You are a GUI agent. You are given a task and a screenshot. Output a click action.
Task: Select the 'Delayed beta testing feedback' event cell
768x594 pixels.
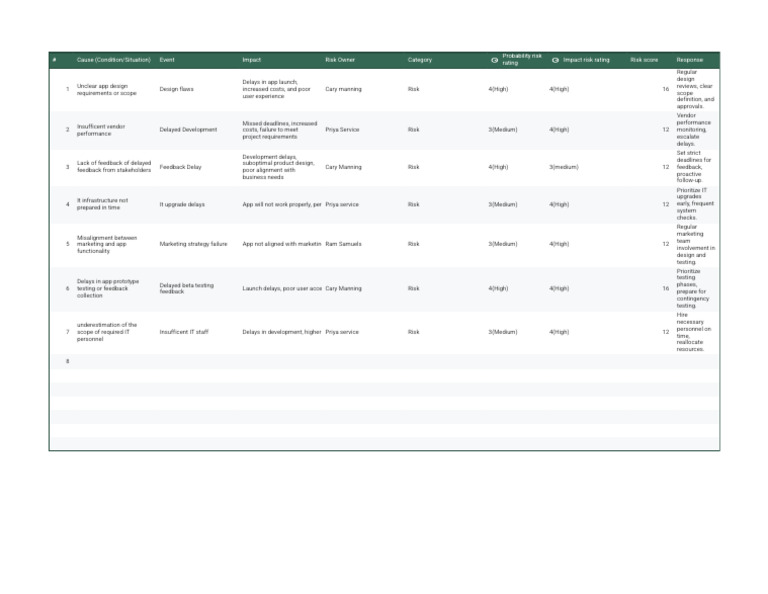(x=187, y=288)
